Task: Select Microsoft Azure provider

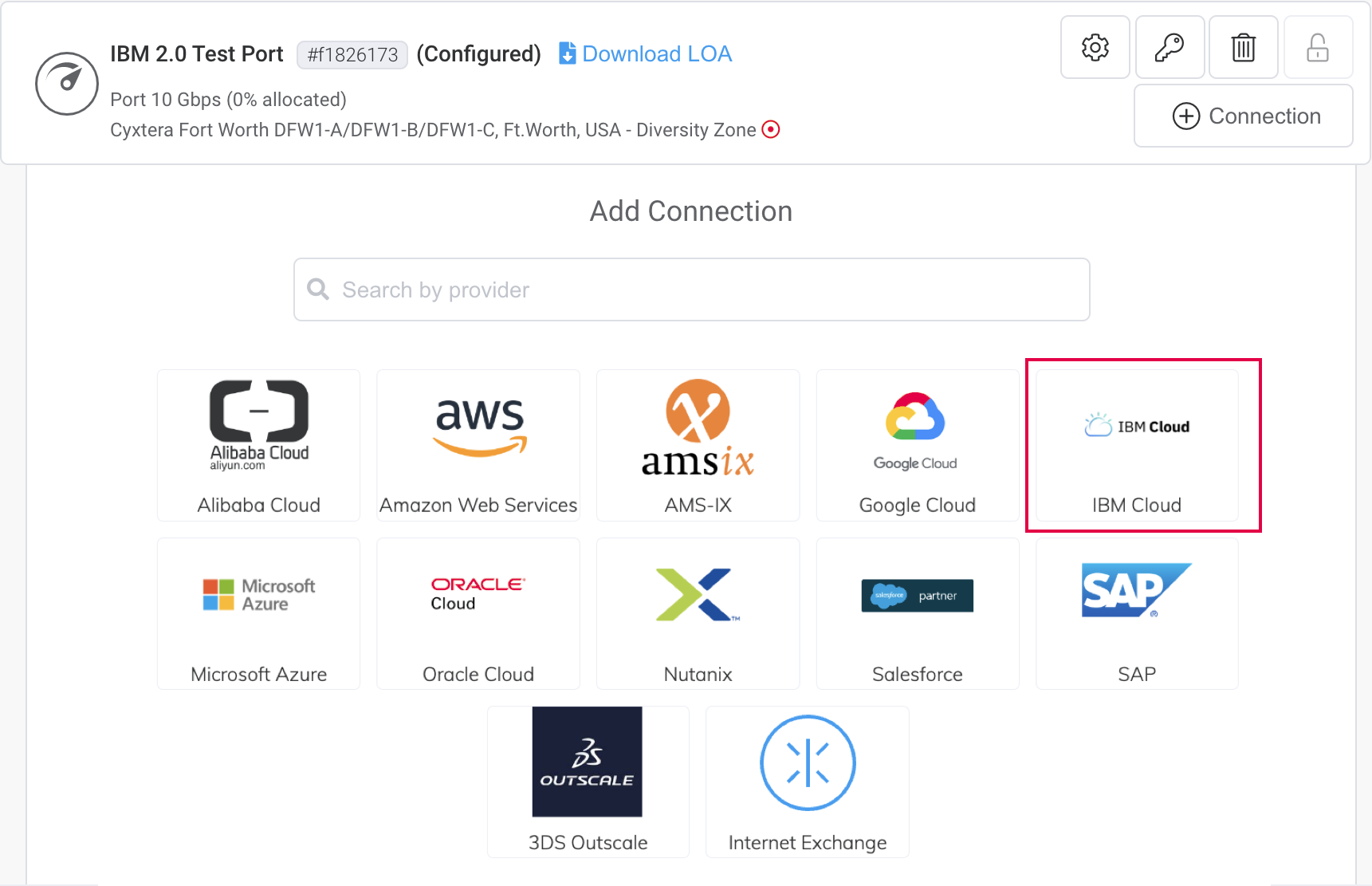Action: 257,613
